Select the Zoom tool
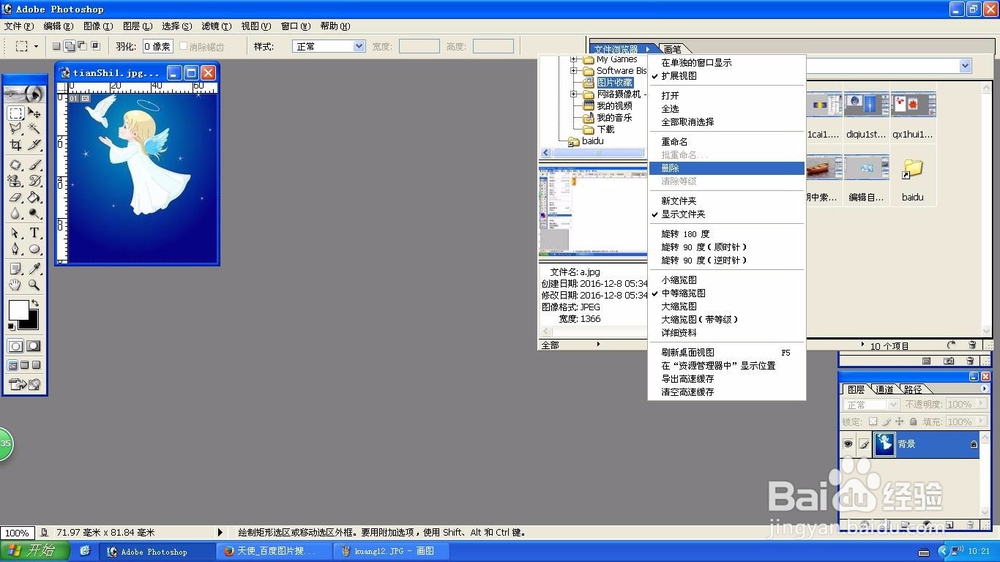The width and height of the screenshot is (1000, 562). [x=34, y=285]
